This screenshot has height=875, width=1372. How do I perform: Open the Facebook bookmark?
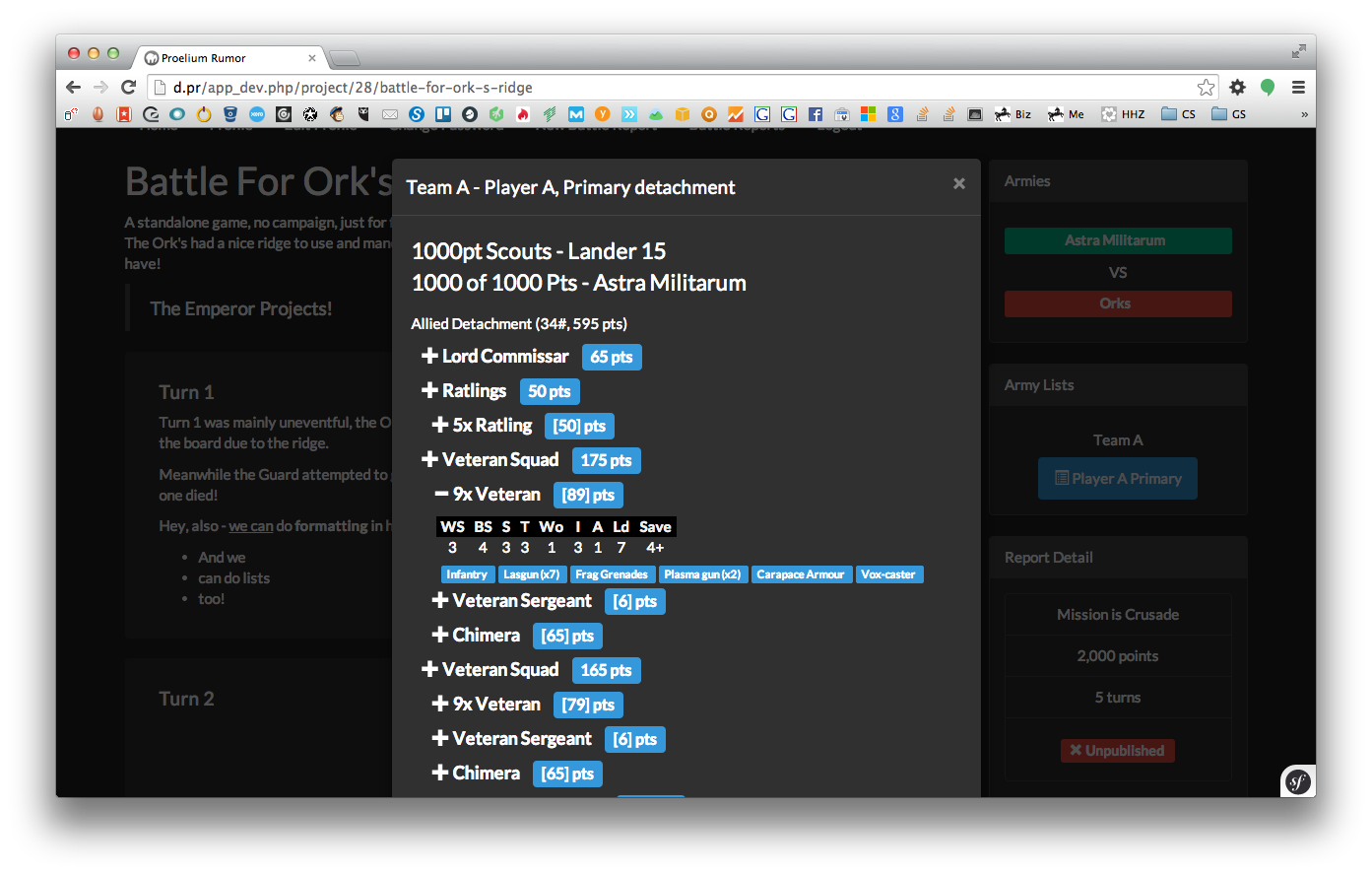(816, 114)
